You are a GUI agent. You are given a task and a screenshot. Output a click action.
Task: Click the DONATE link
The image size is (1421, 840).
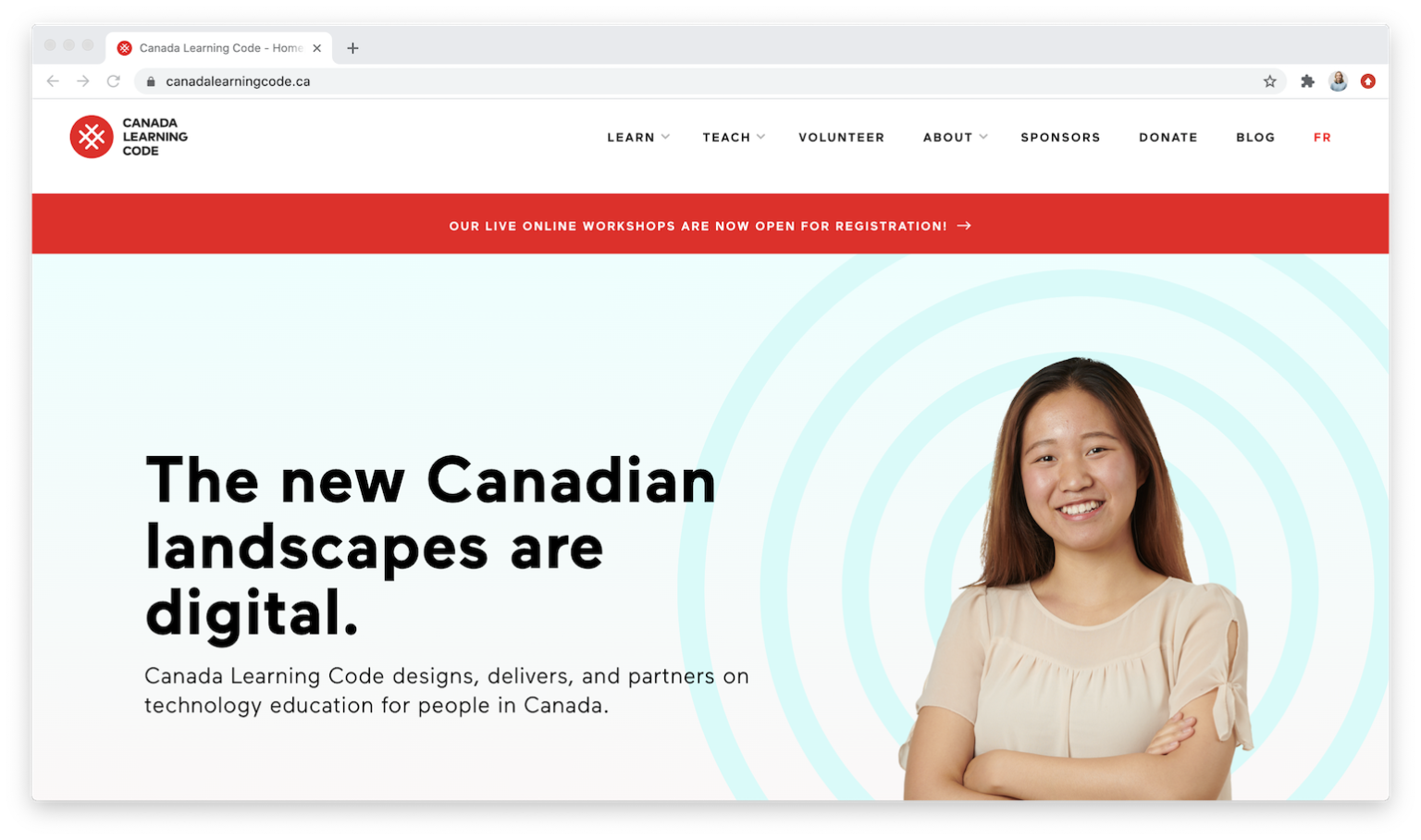coord(1168,137)
